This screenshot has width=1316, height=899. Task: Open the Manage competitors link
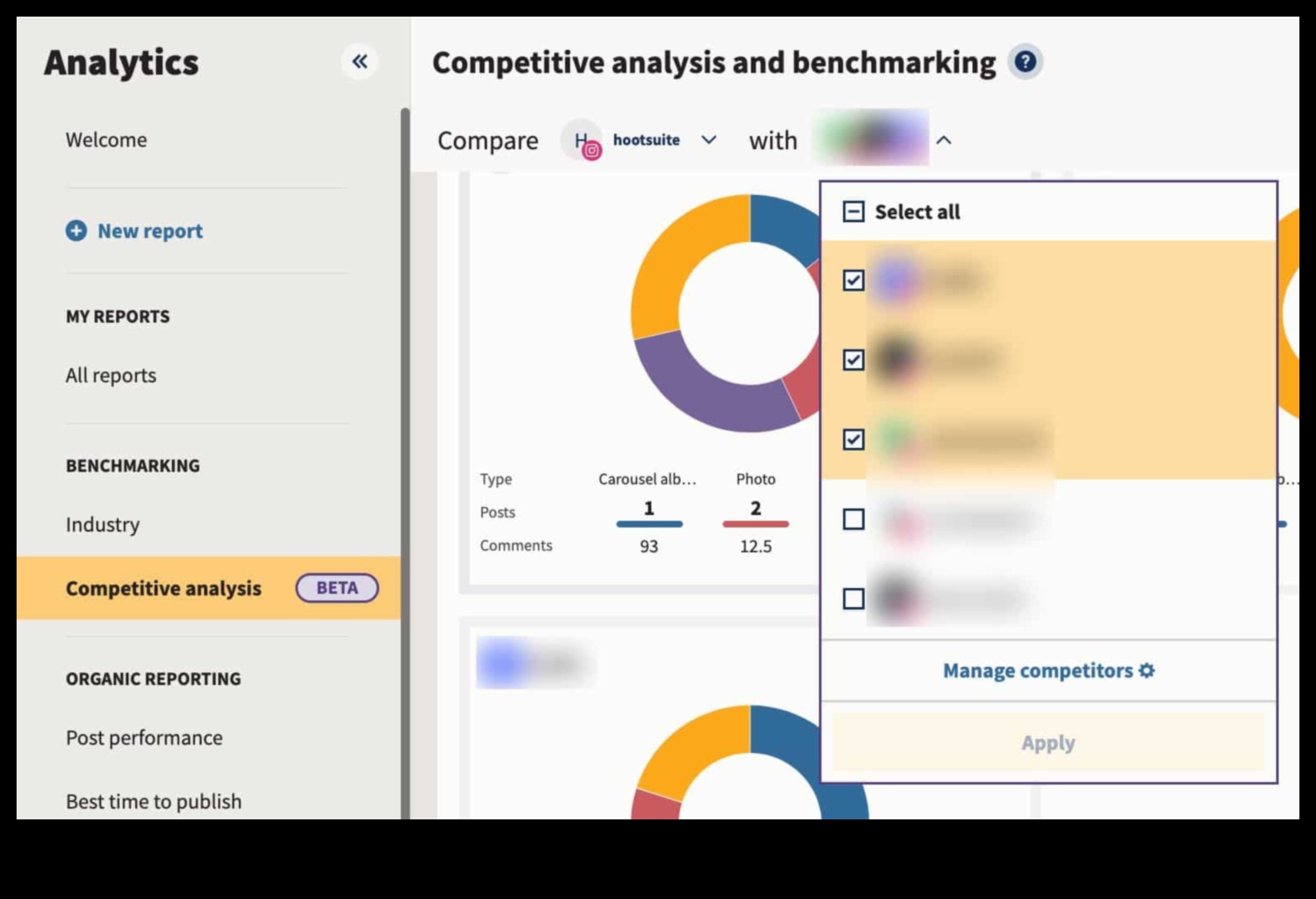point(1037,670)
